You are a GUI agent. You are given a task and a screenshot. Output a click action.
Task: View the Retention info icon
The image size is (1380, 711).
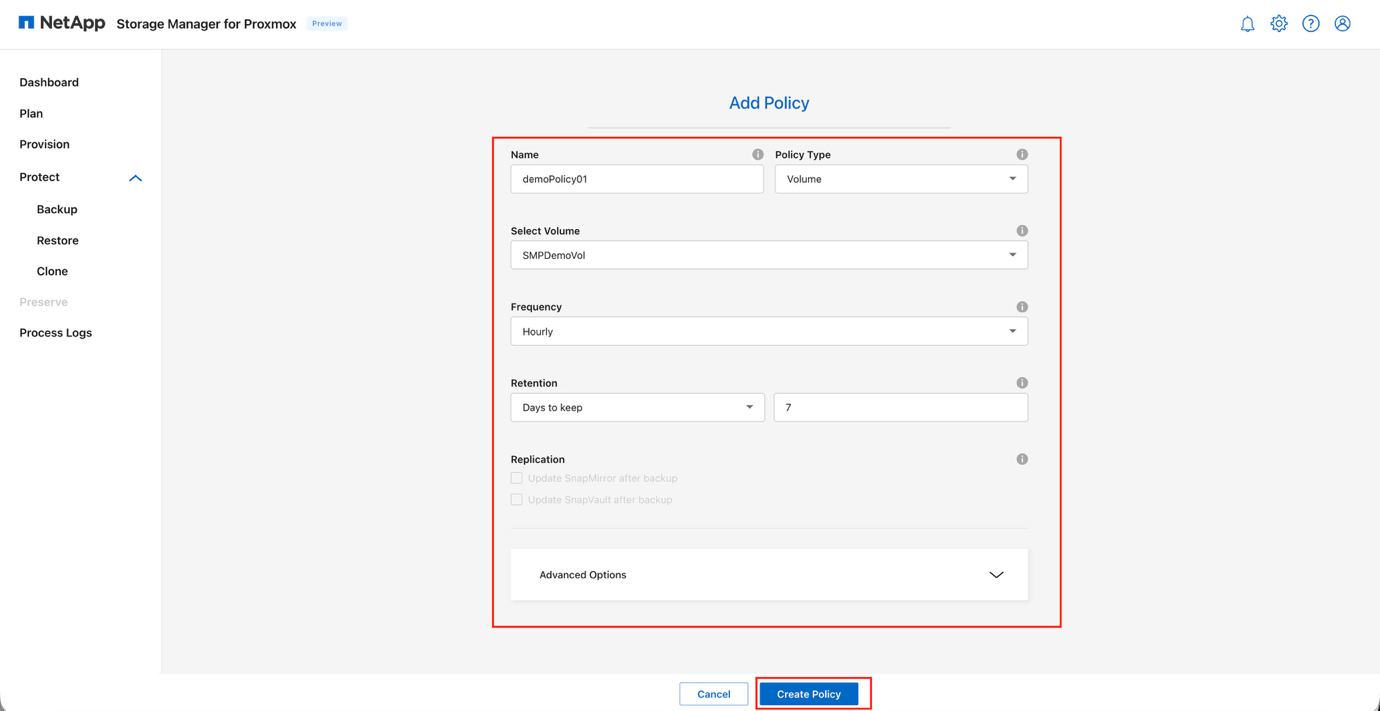pyautogui.click(x=1022, y=382)
